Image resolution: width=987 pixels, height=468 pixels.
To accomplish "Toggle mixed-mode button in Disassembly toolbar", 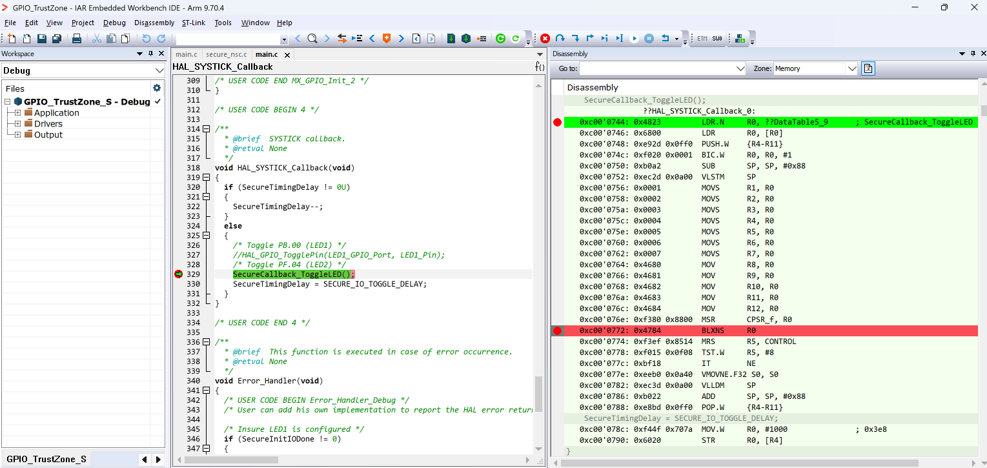I will tap(867, 68).
